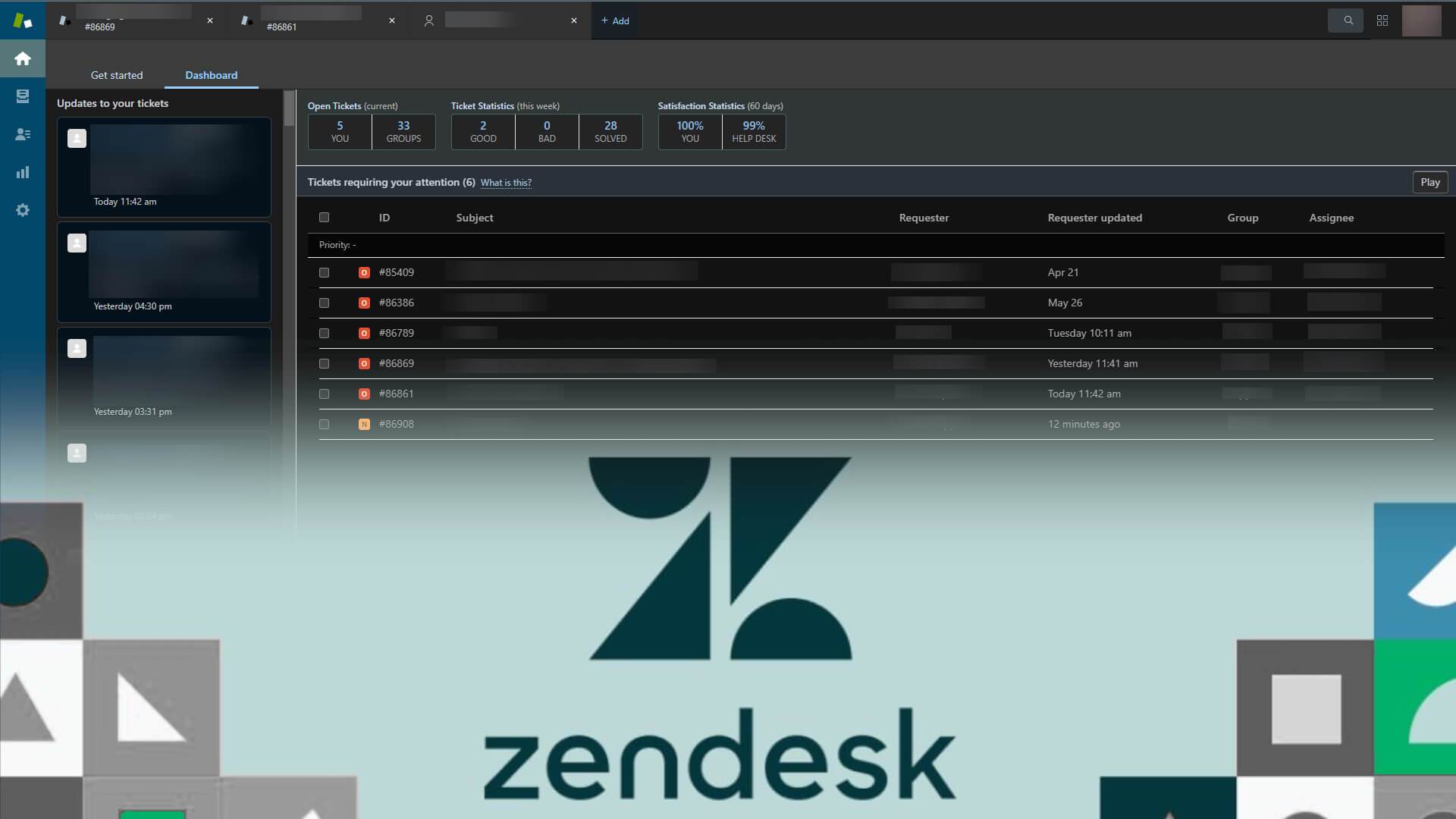Click the new status icon for ticket #86908
The width and height of the screenshot is (1456, 819).
point(364,424)
